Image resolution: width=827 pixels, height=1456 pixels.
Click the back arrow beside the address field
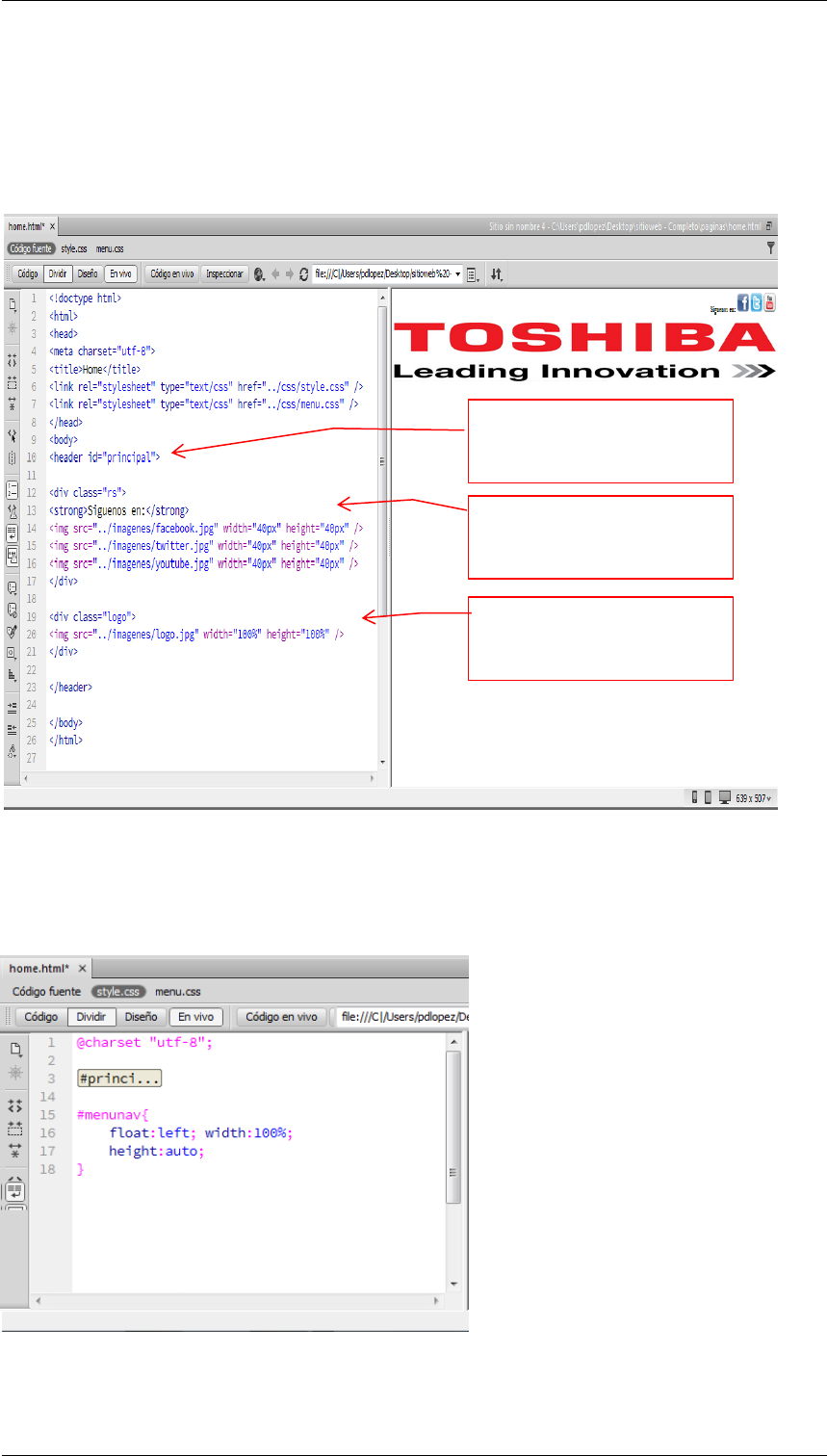tap(276, 274)
